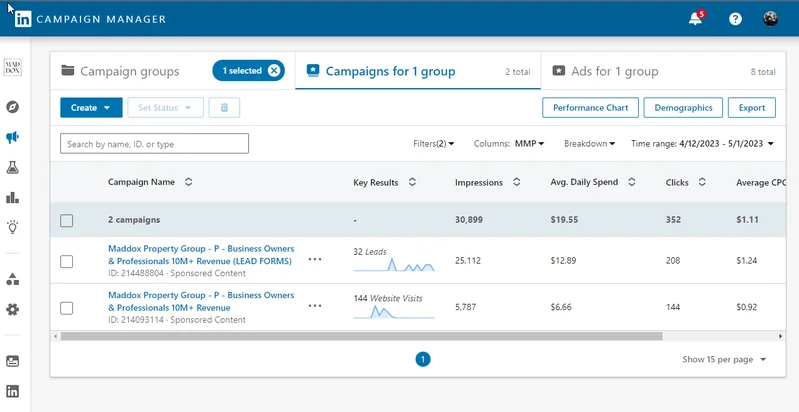Open the lightbulb insights icon in sidebar
This screenshot has height=412, width=799.
coord(12,227)
